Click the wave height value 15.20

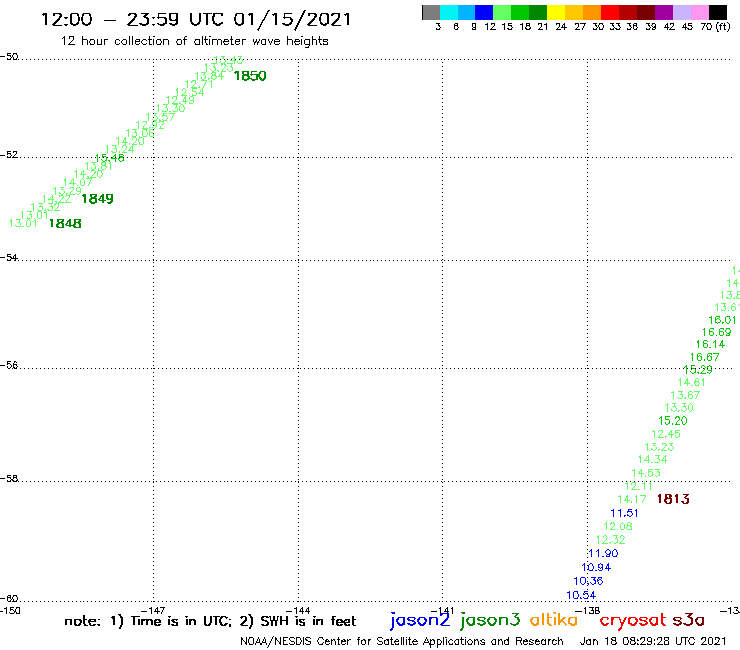[x=673, y=421]
